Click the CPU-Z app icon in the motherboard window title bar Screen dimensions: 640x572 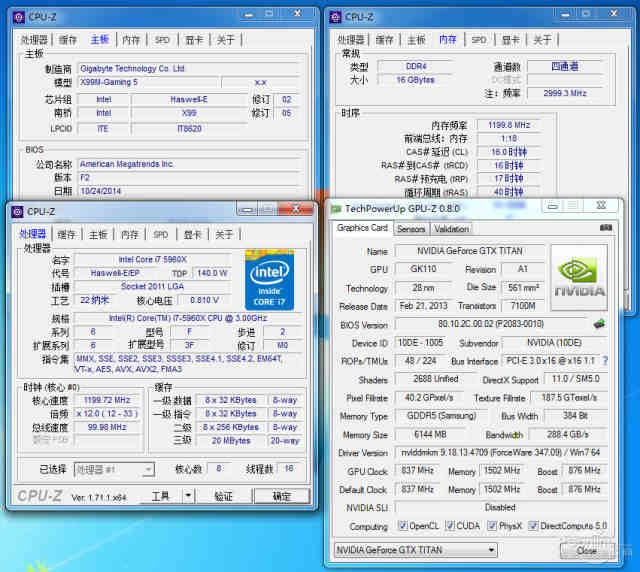point(19,17)
